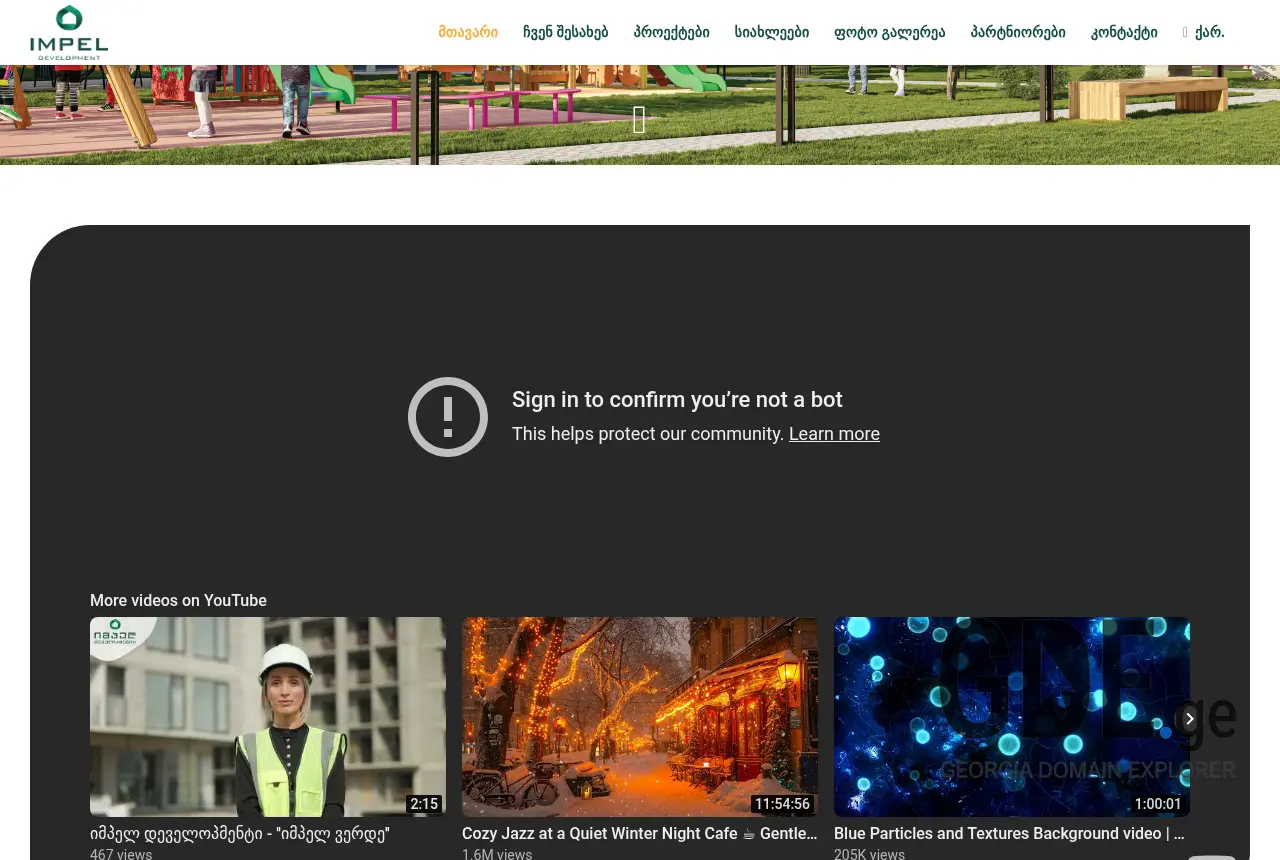The width and height of the screenshot is (1280, 860).
Task: Click the Impel Development logo
Action: (69, 32)
